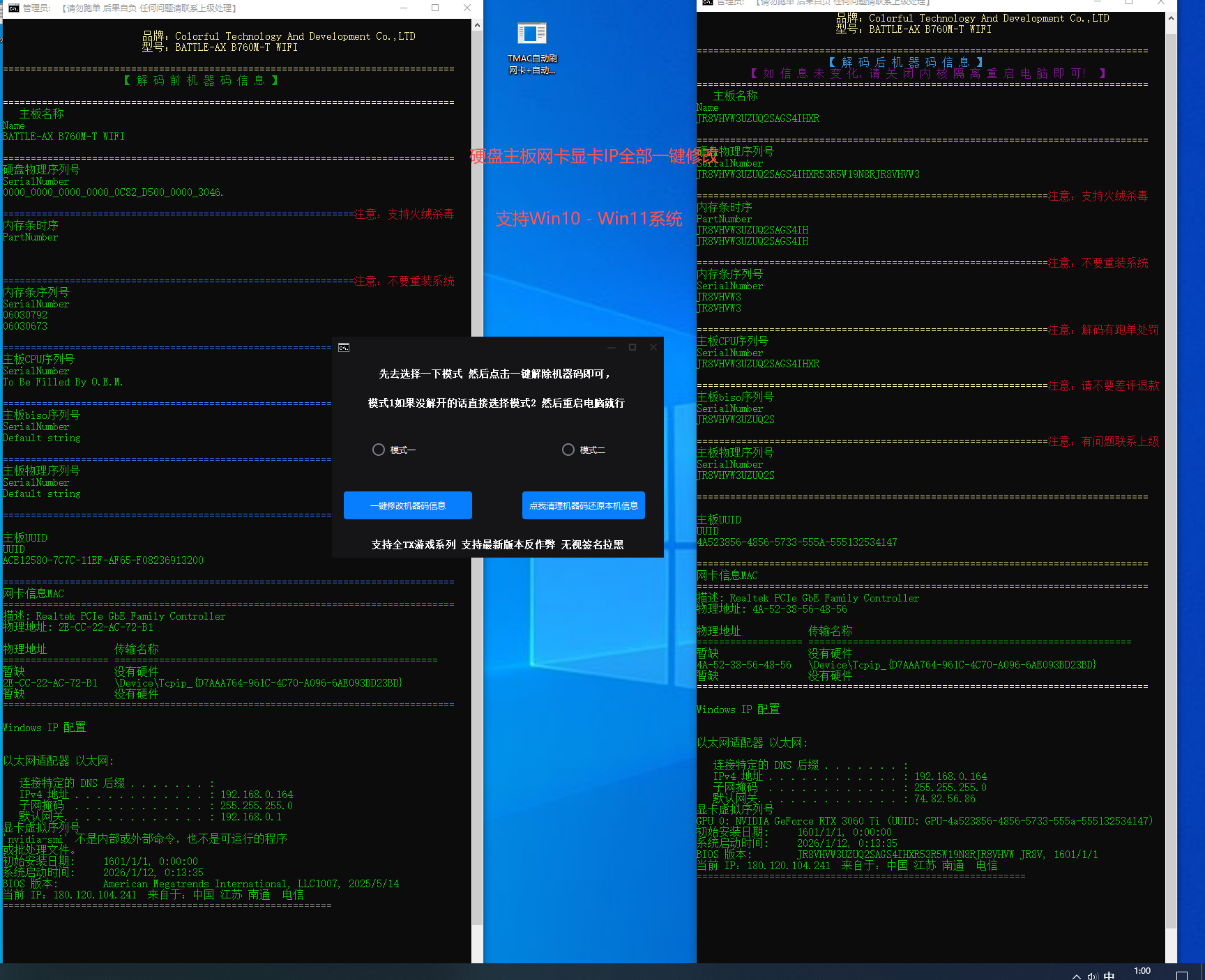This screenshot has width=1205, height=980.
Task: Open the notification center icon on the taskbar
Action: 1182,975
